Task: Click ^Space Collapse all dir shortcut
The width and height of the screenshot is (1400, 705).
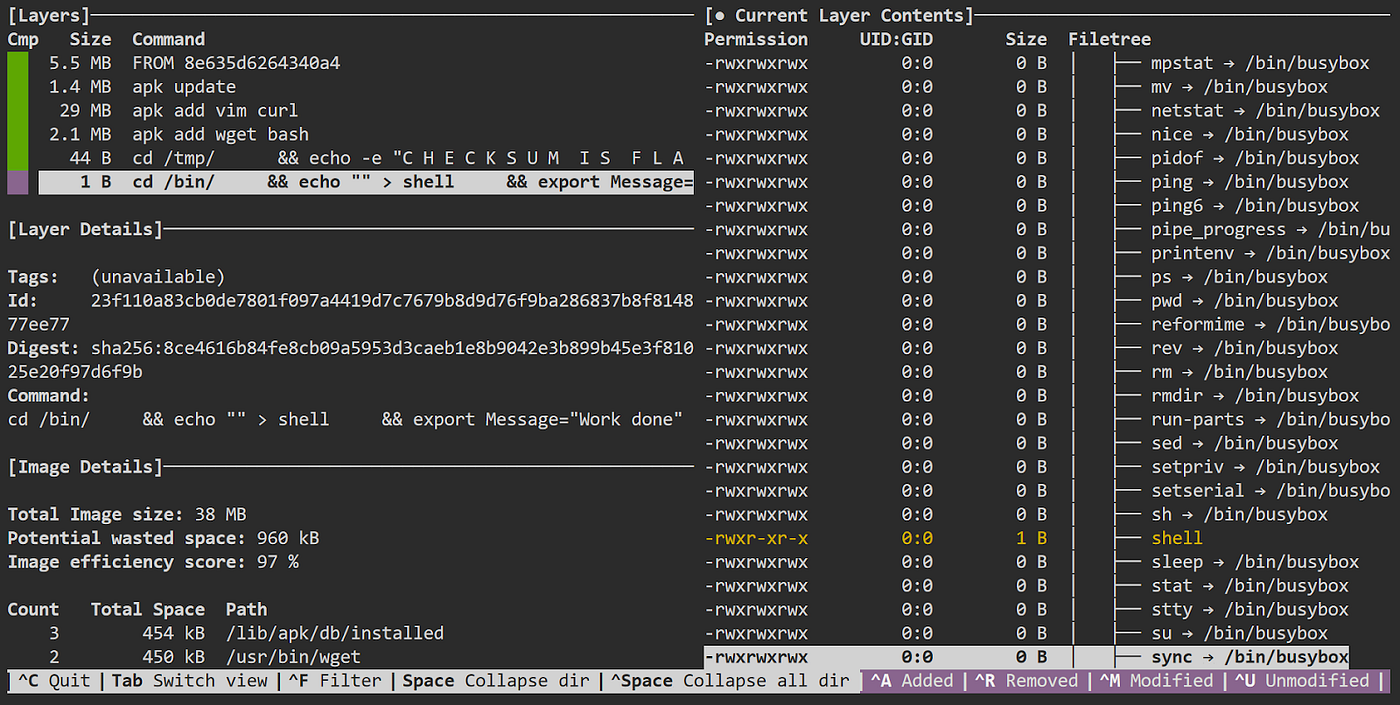Action: point(730,681)
